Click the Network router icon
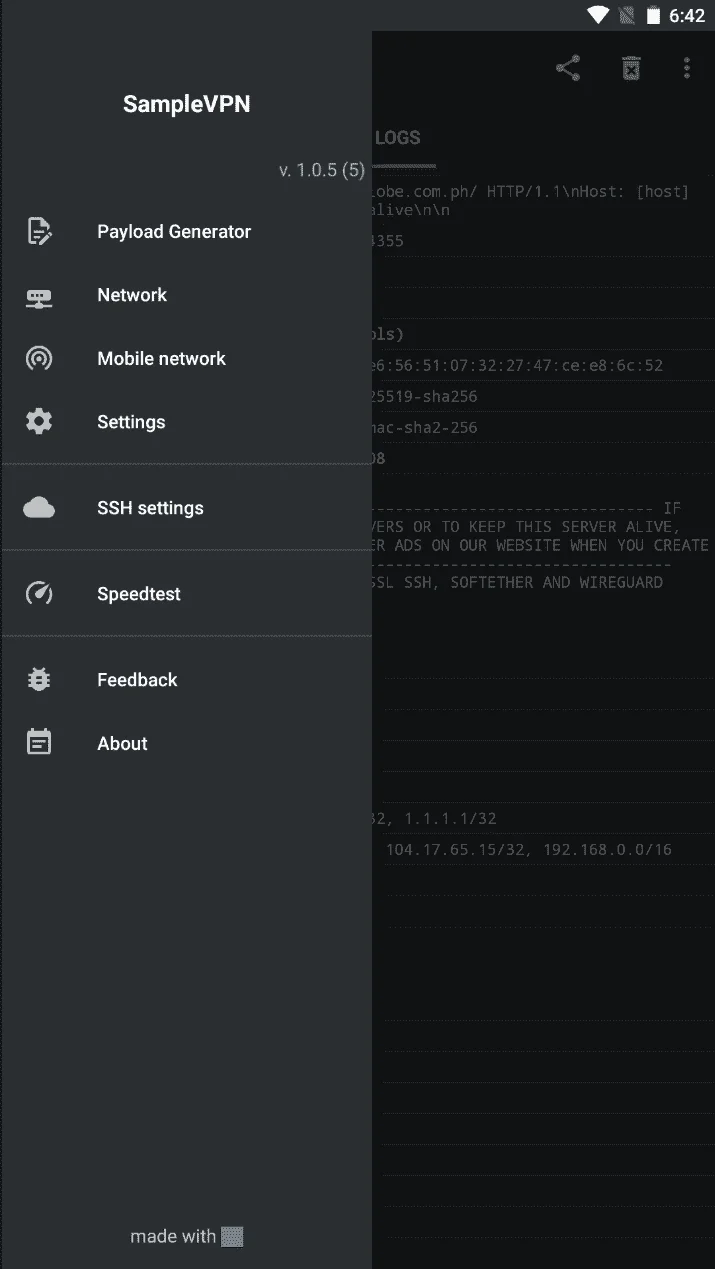This screenshot has height=1269, width=715. [x=39, y=298]
